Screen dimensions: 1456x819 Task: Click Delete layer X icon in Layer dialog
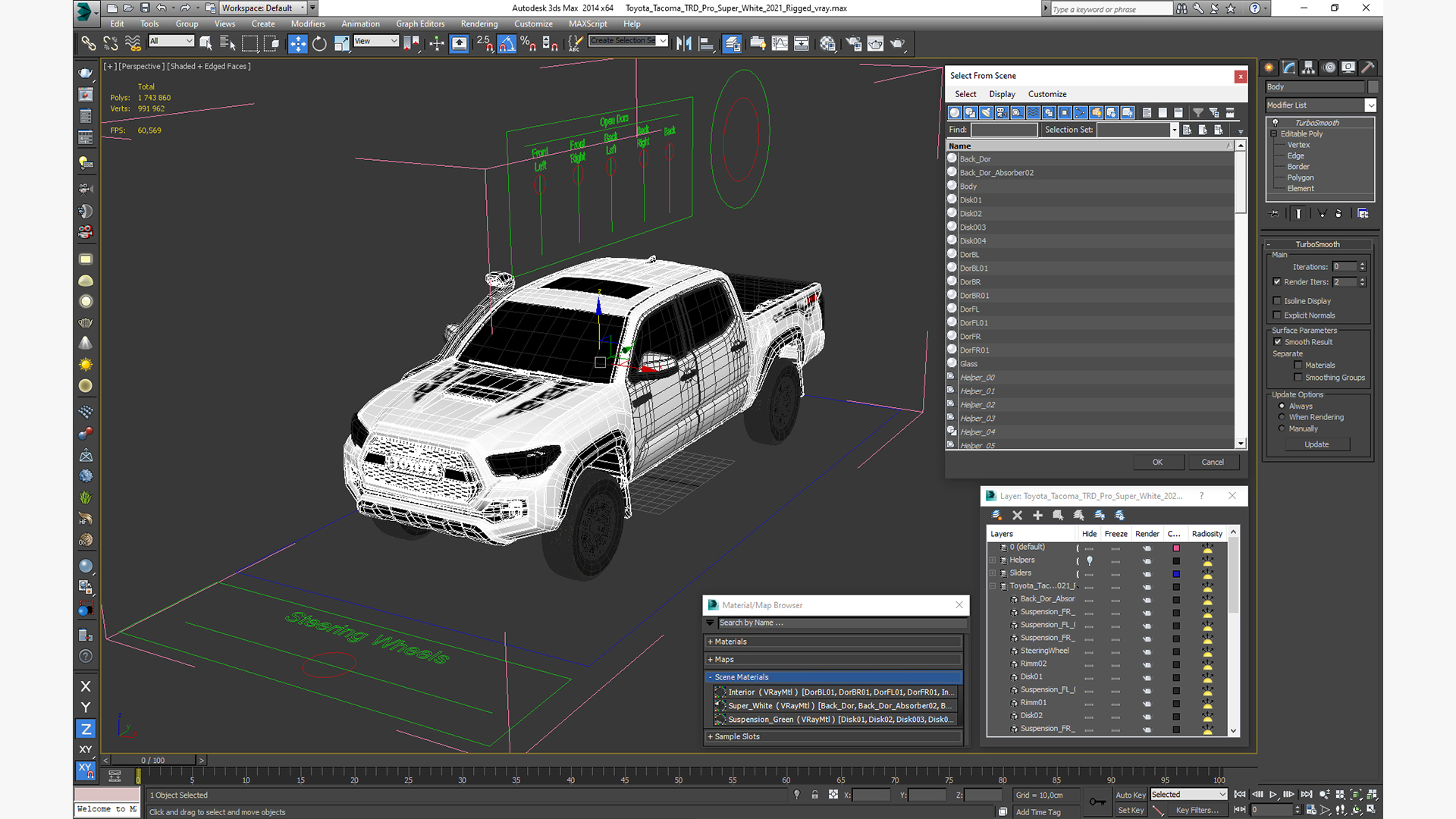point(1017,515)
